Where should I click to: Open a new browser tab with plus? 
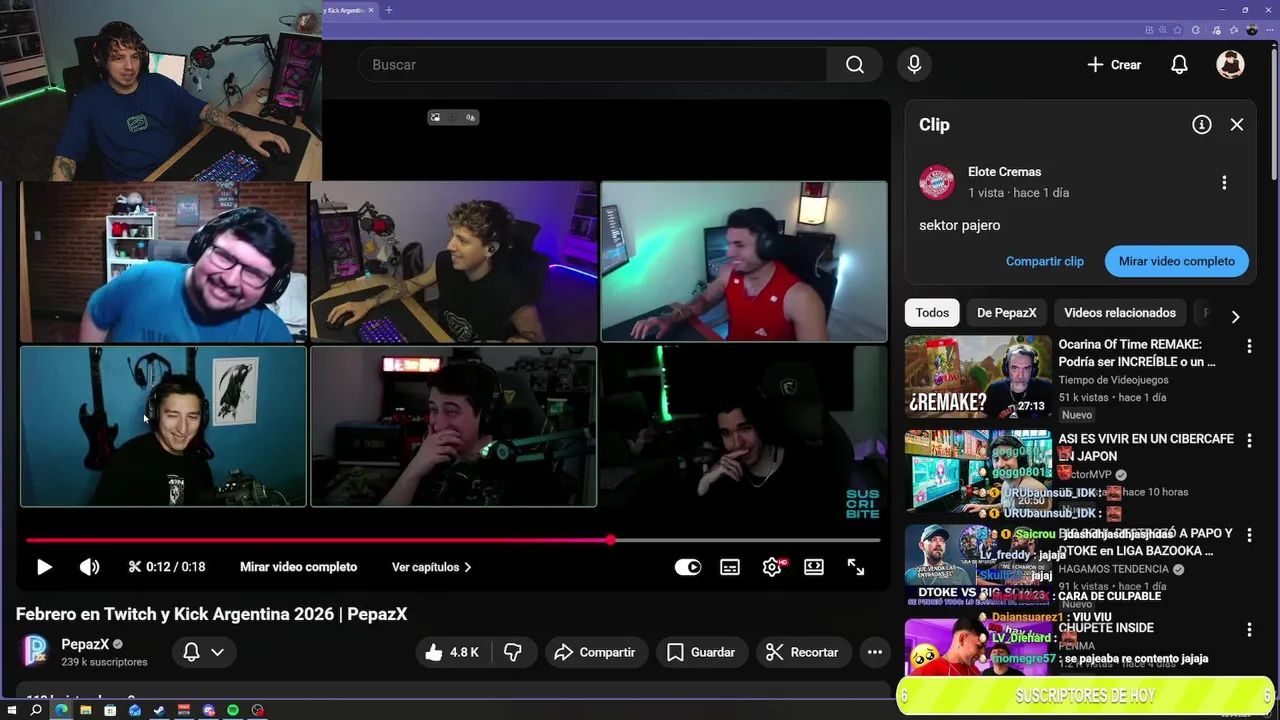[x=389, y=10]
